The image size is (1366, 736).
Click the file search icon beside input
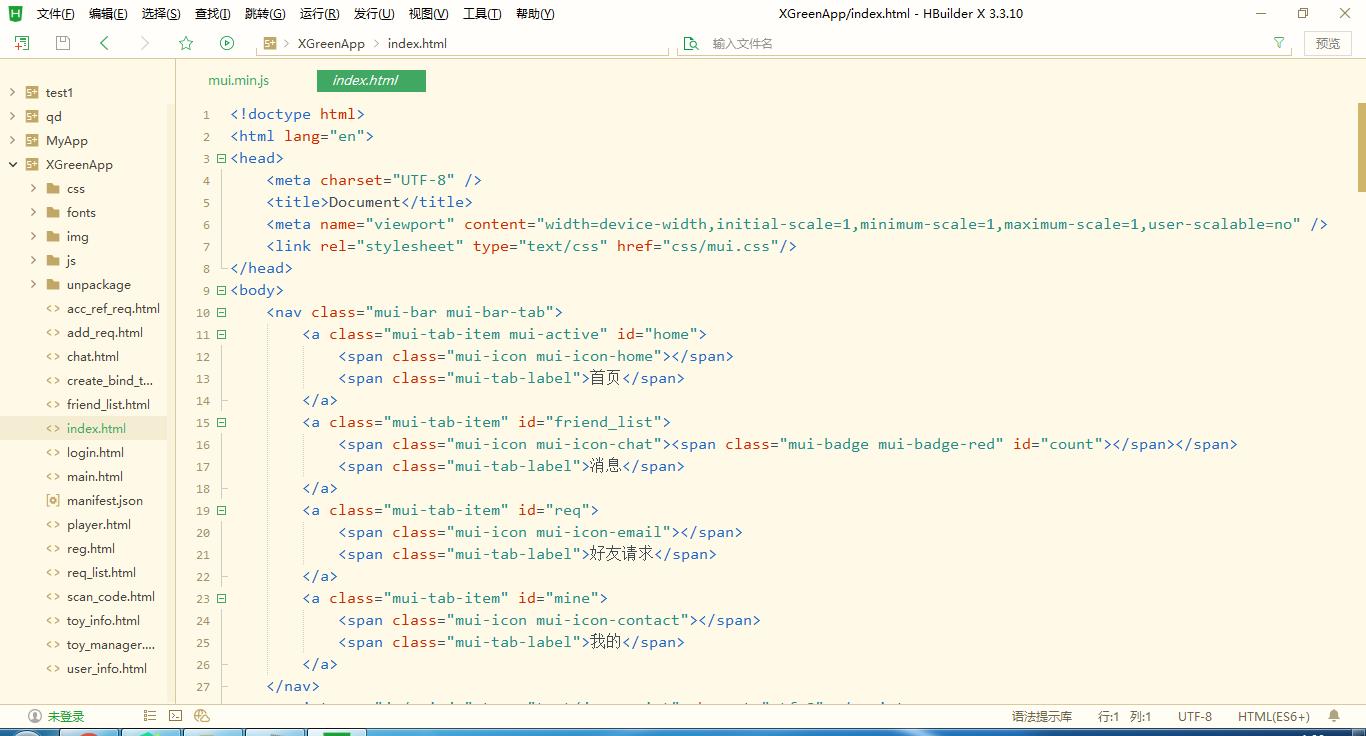690,43
